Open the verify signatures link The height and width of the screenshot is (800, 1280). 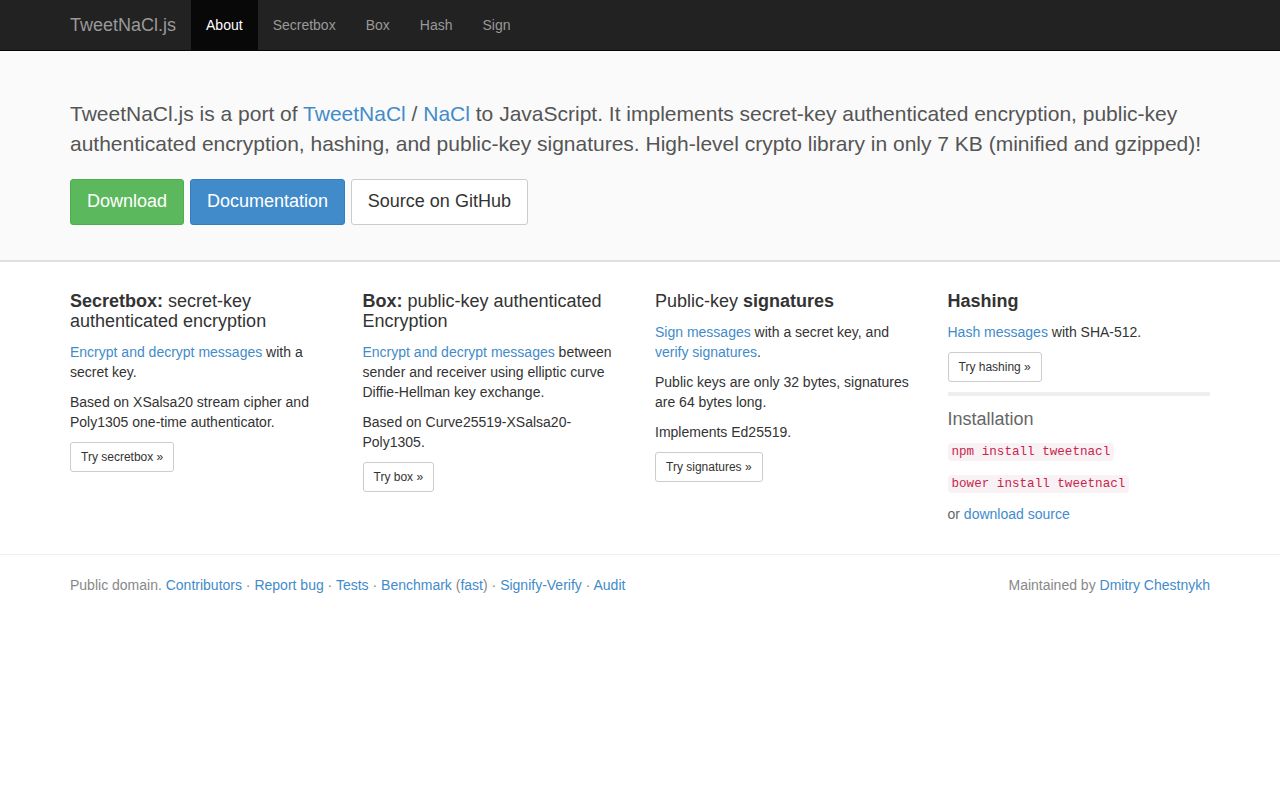pyautogui.click(x=706, y=352)
